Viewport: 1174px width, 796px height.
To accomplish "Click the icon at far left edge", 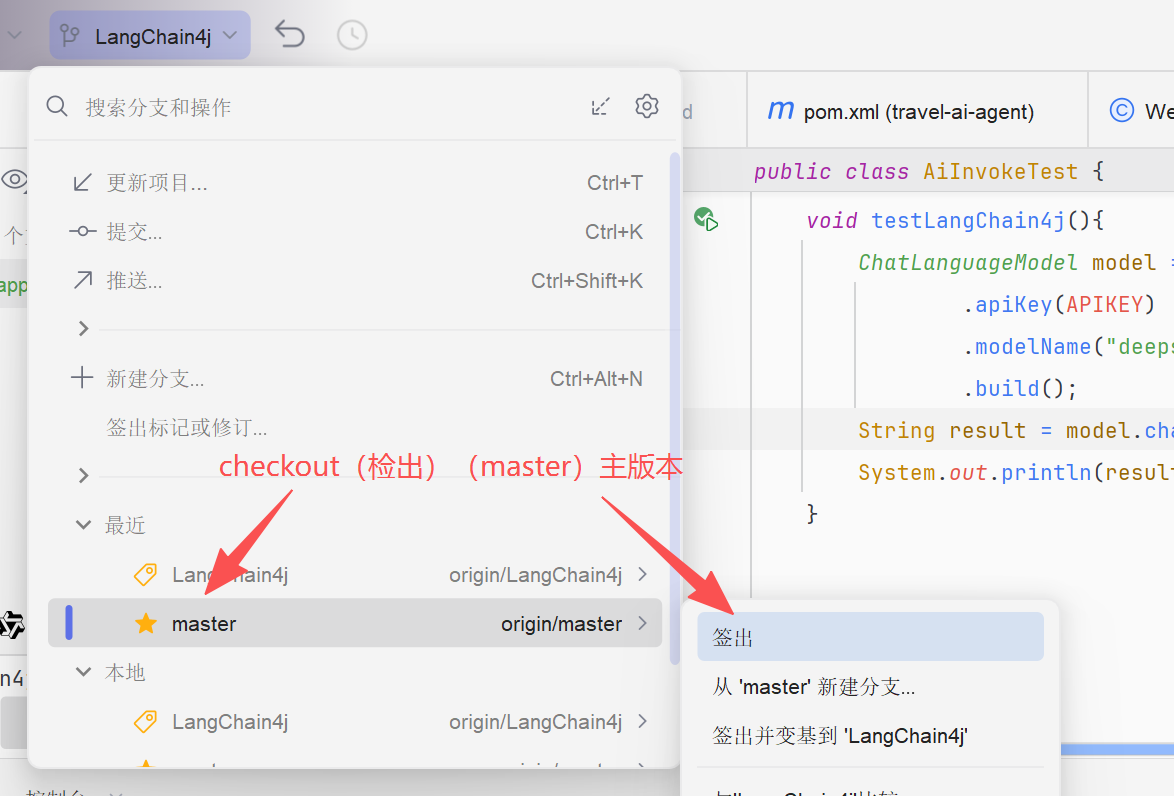I will (x=11, y=624).
